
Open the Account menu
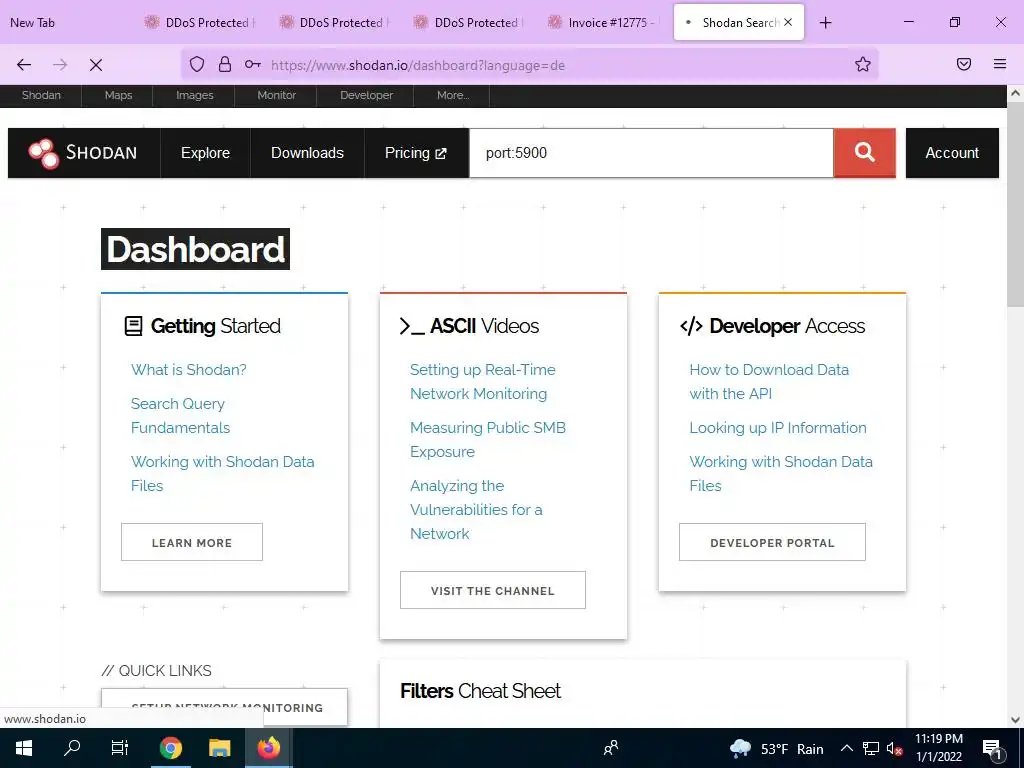click(x=952, y=153)
